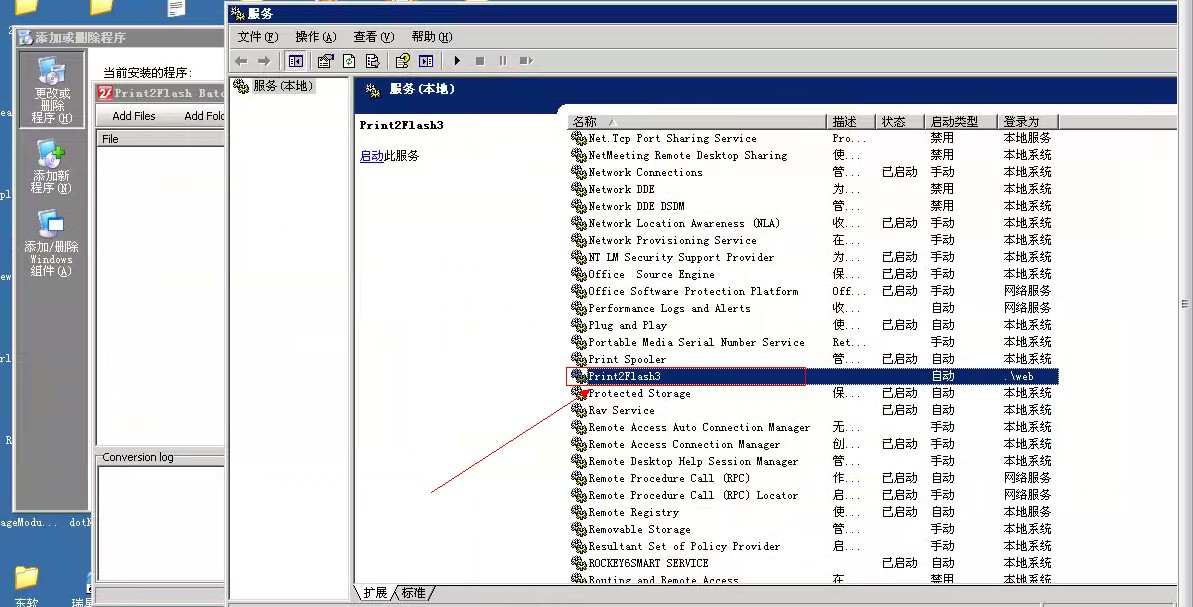The height and width of the screenshot is (607, 1193).
Task: Click the gear icon of Removable Storage
Action: [579, 529]
